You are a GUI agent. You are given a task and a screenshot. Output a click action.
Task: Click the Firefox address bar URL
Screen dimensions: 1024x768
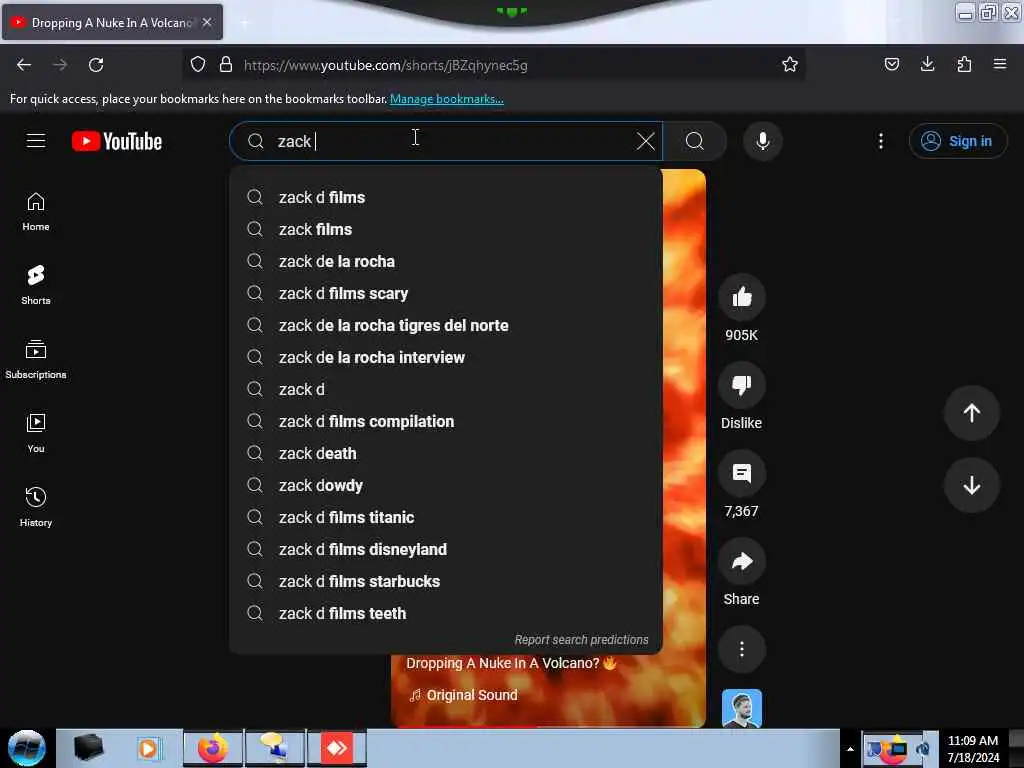tap(385, 65)
